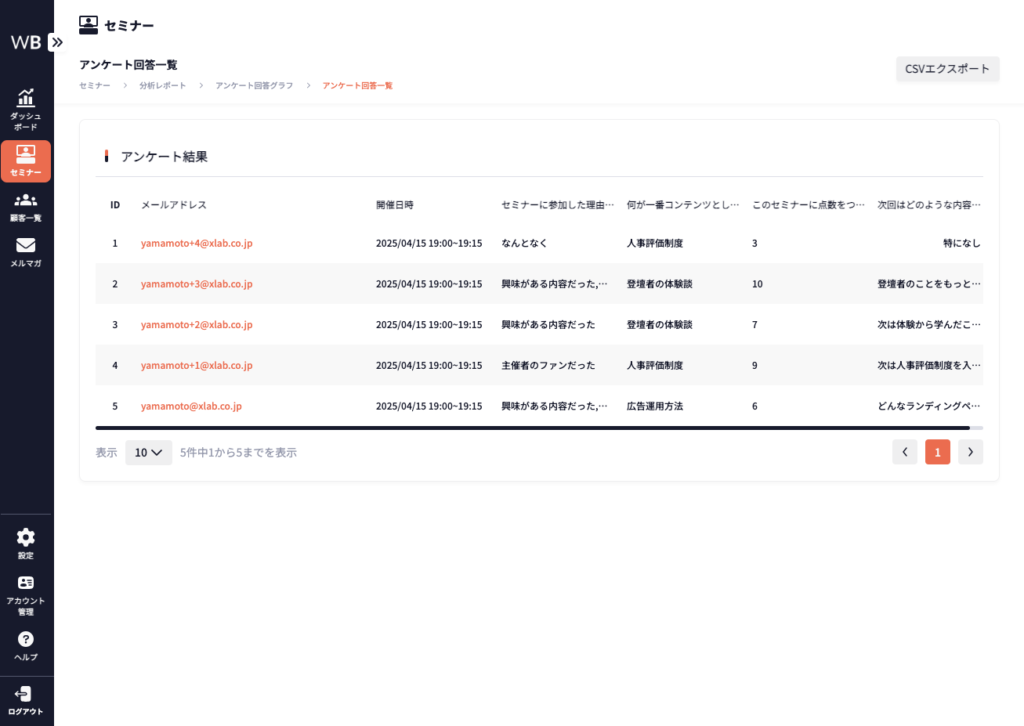
Task: Navigate to 分析レポート breadcrumb
Action: coord(162,86)
